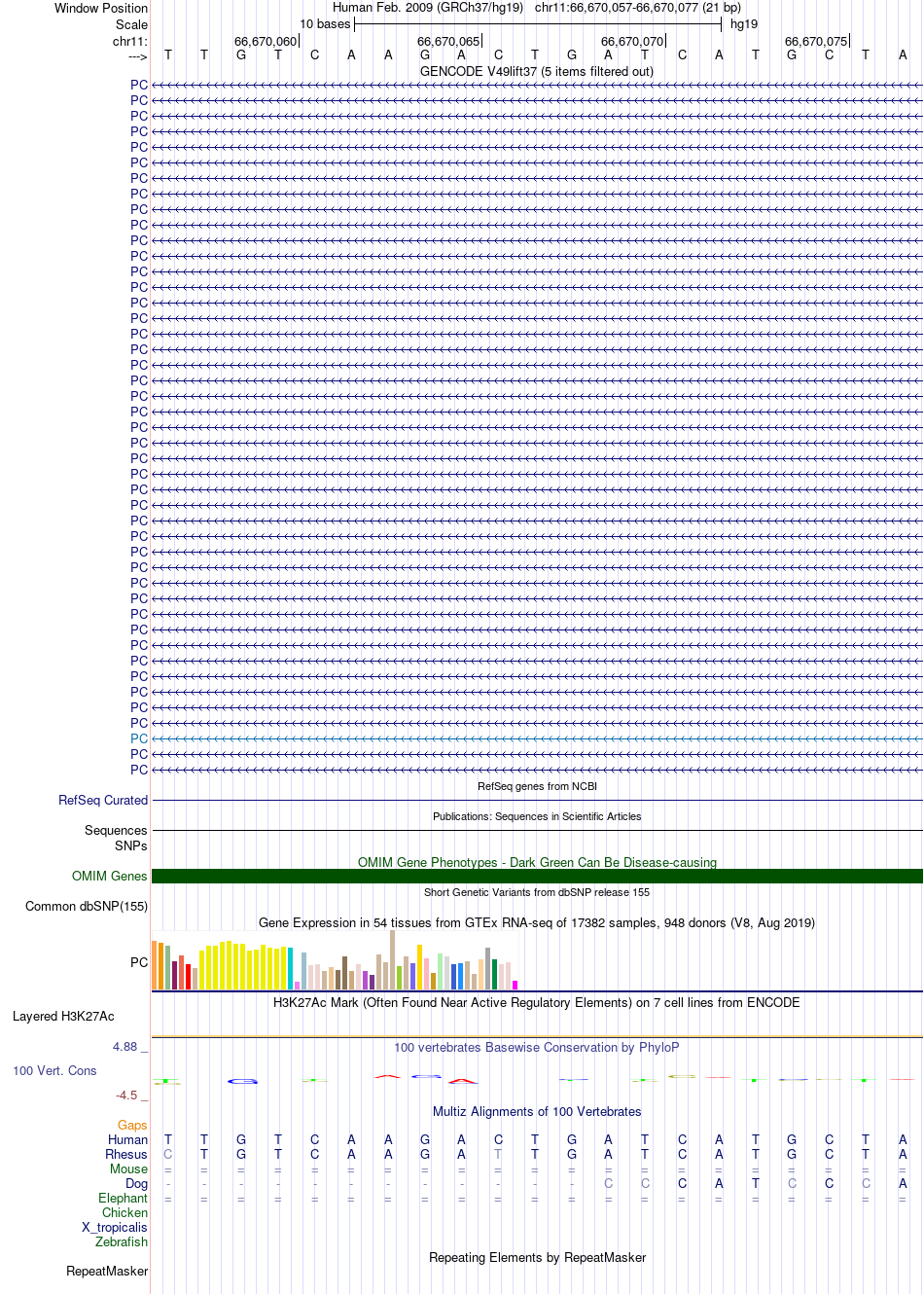The height and width of the screenshot is (1294, 924).
Task: Click the position text chr11:66,670,057-66,670,077 (21 bp)
Action: (638, 8)
